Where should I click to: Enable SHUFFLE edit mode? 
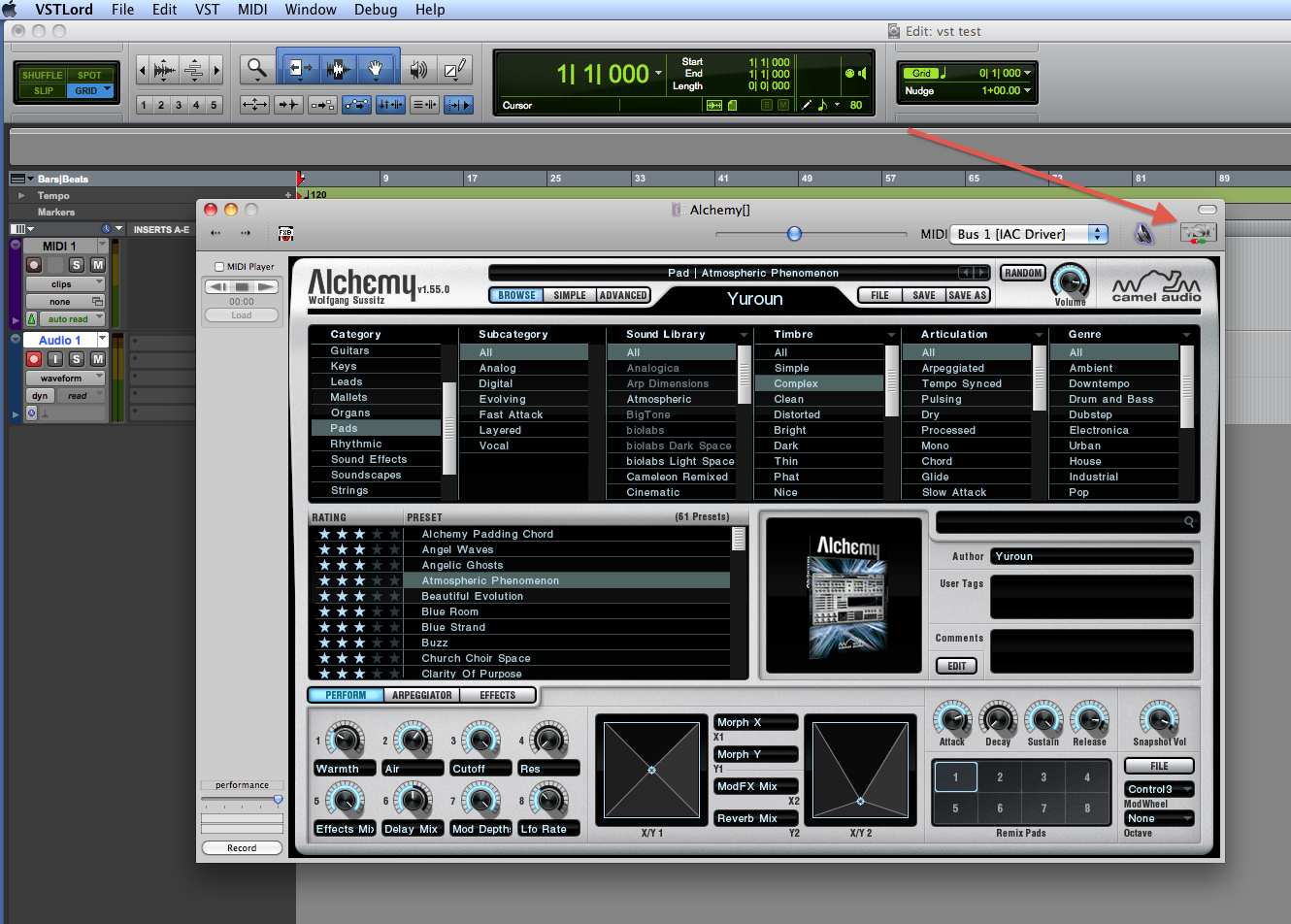pos(42,75)
